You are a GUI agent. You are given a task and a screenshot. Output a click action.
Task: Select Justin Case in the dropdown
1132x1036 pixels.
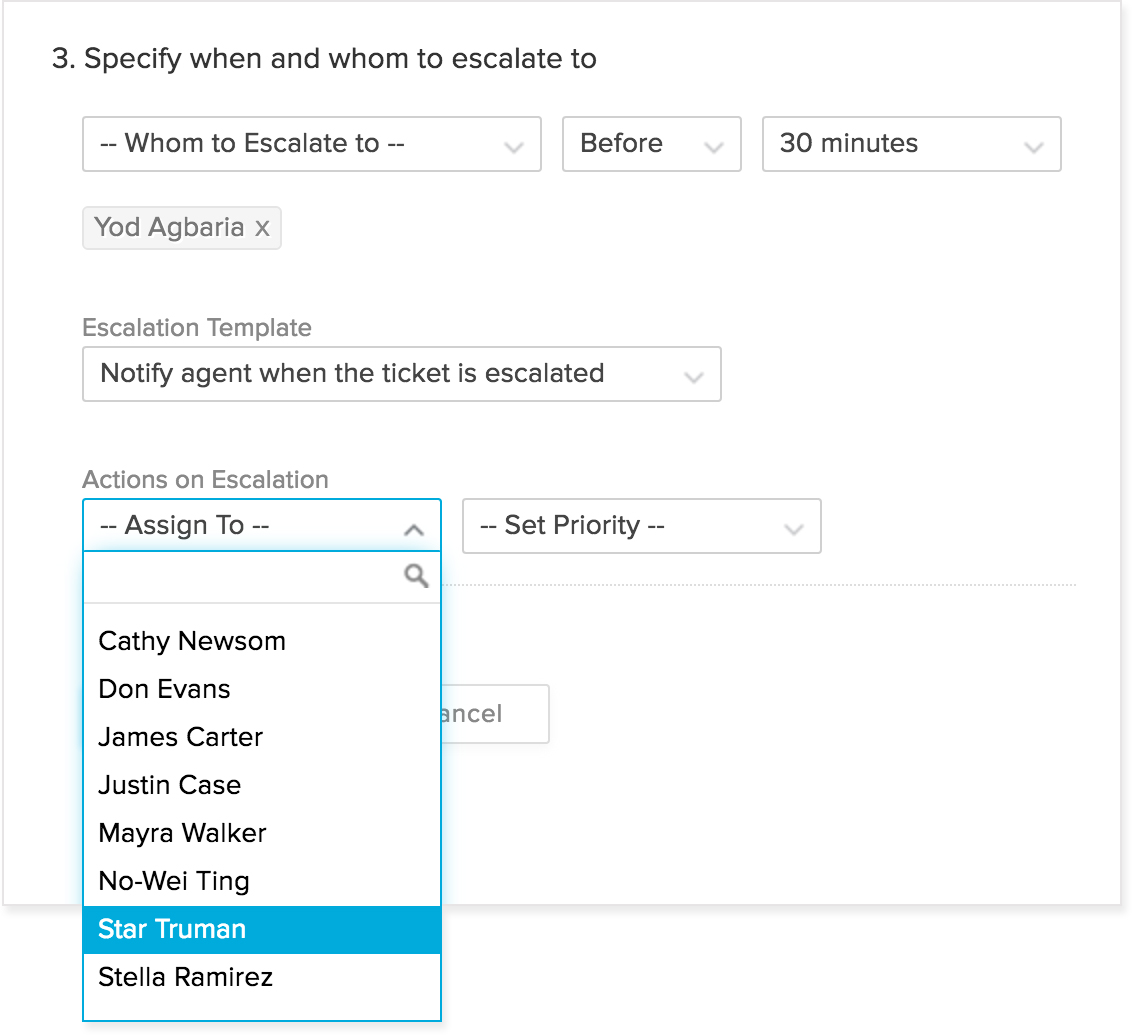click(x=170, y=785)
